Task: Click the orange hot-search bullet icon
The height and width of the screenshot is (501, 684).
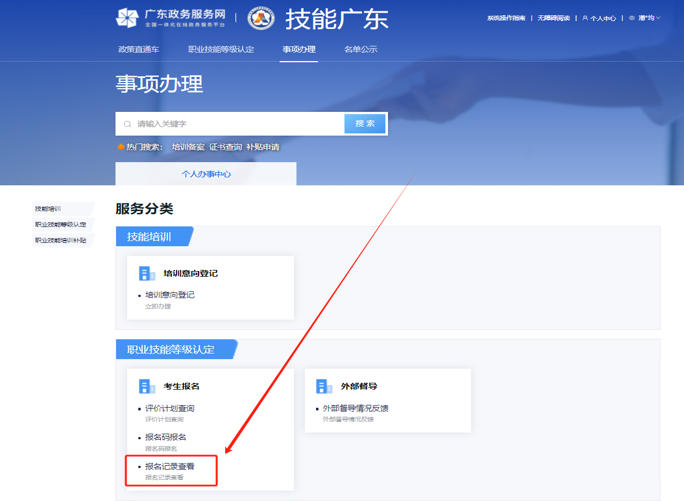Action: [x=121, y=147]
